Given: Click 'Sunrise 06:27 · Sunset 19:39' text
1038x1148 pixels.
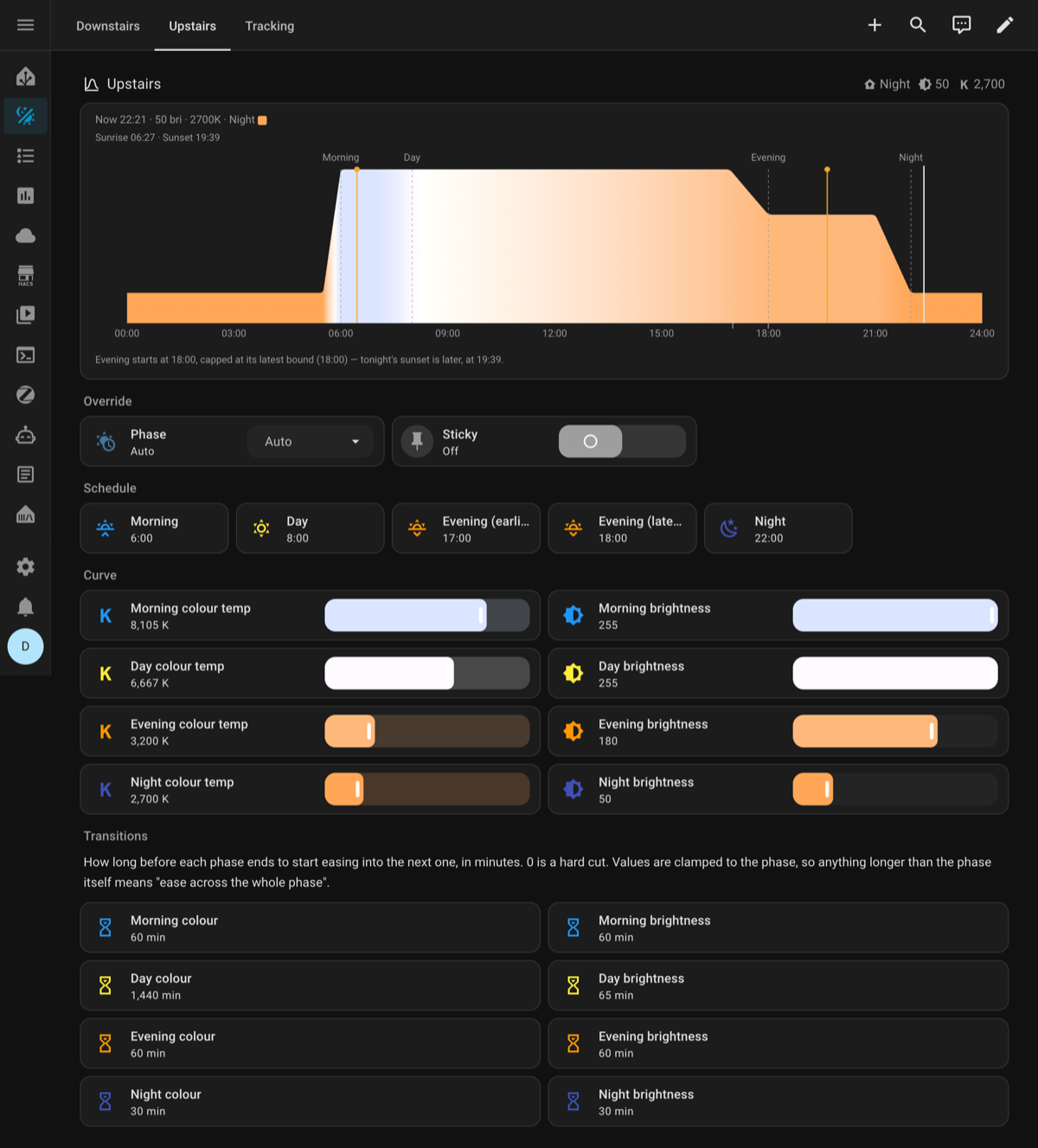Looking at the screenshot, I should pos(157,138).
